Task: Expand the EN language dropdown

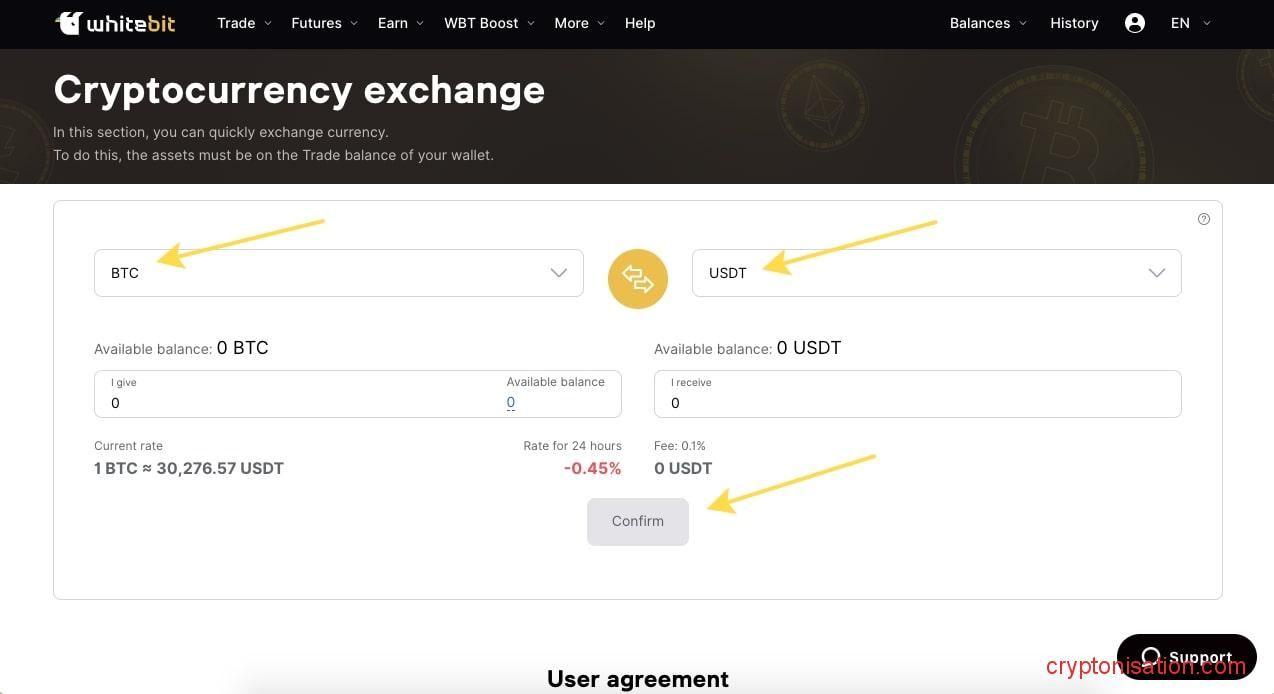Action: [1190, 23]
